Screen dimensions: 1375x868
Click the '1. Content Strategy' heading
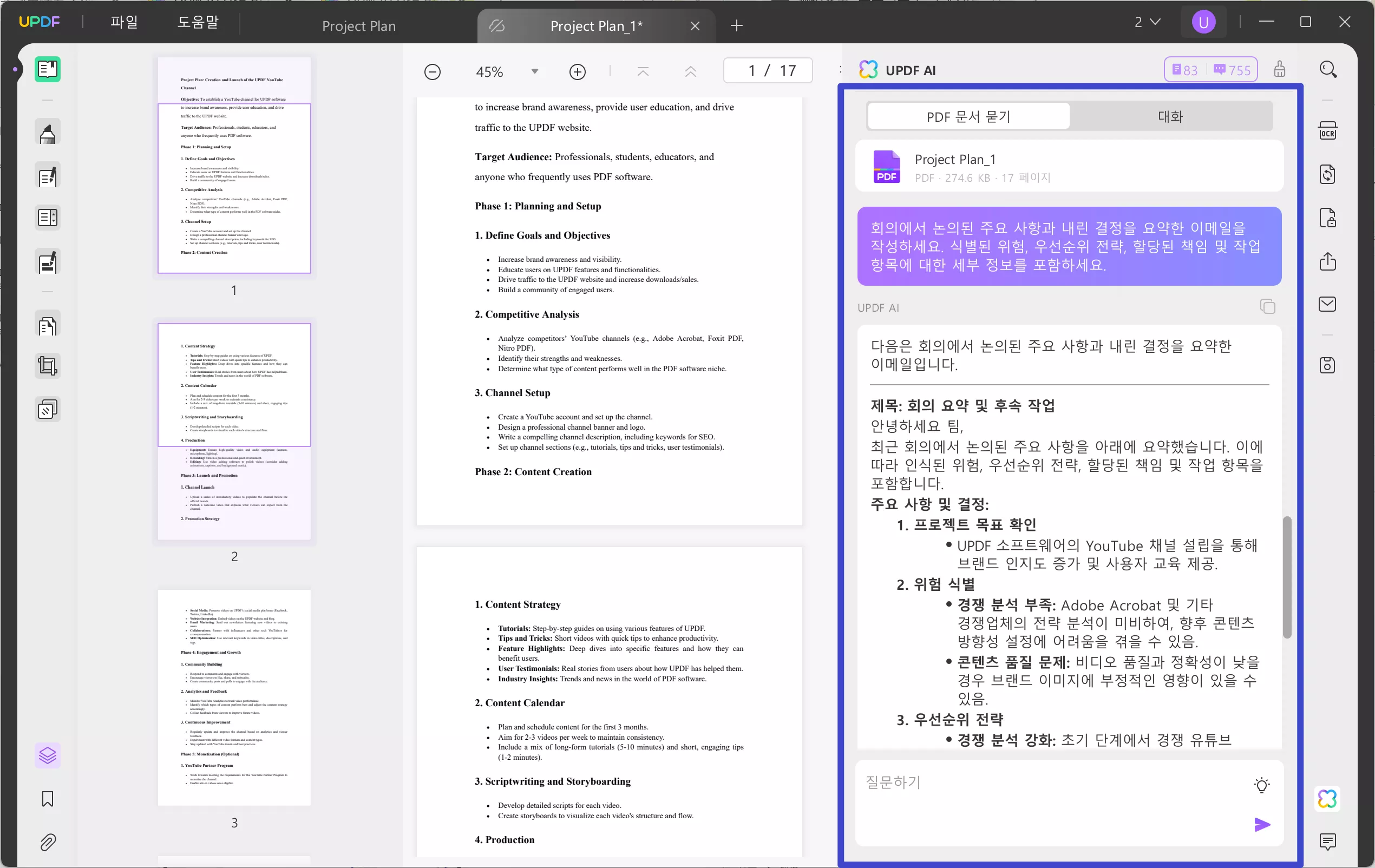pos(518,604)
